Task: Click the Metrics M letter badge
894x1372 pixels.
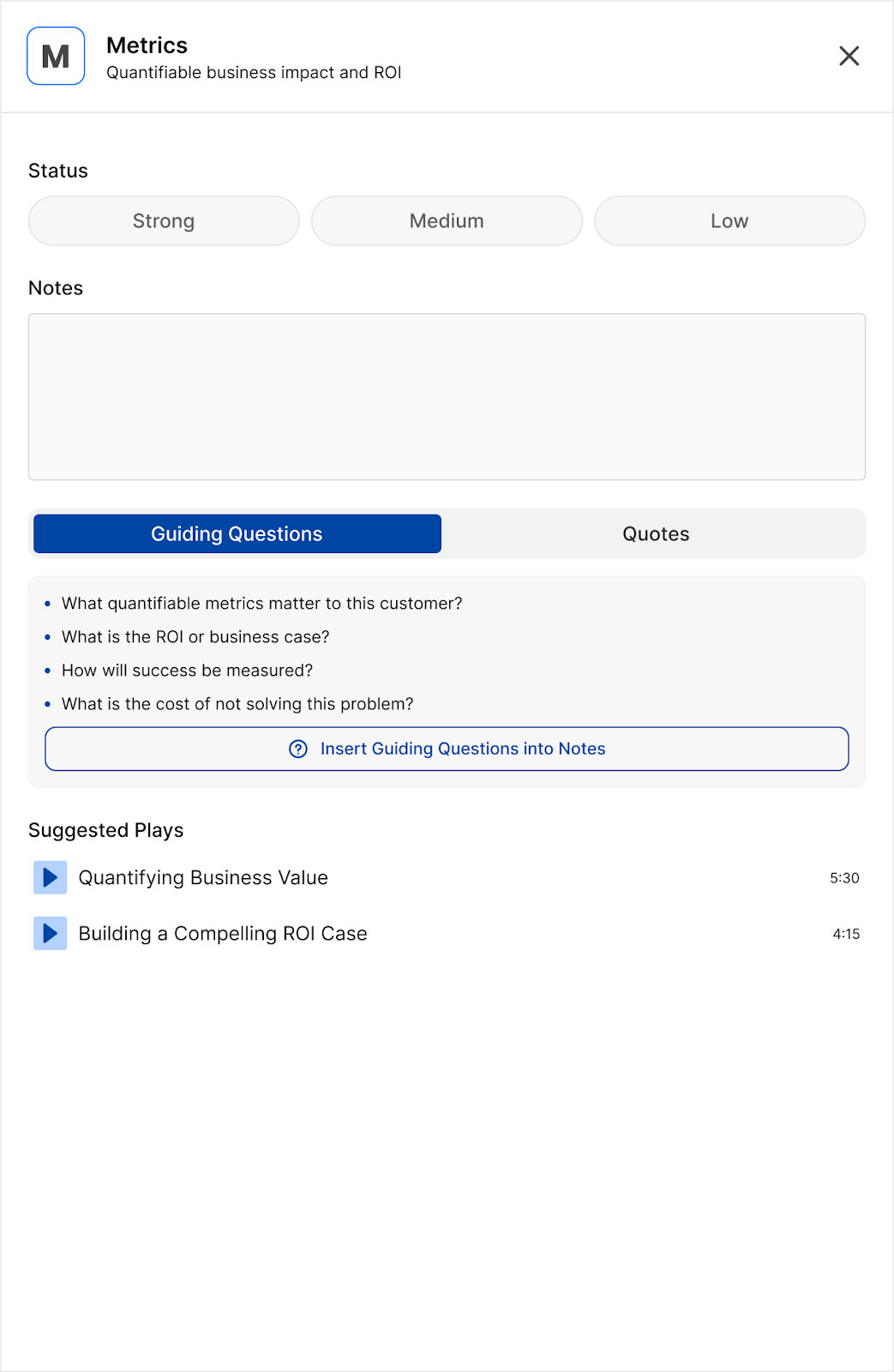Action: (56, 57)
